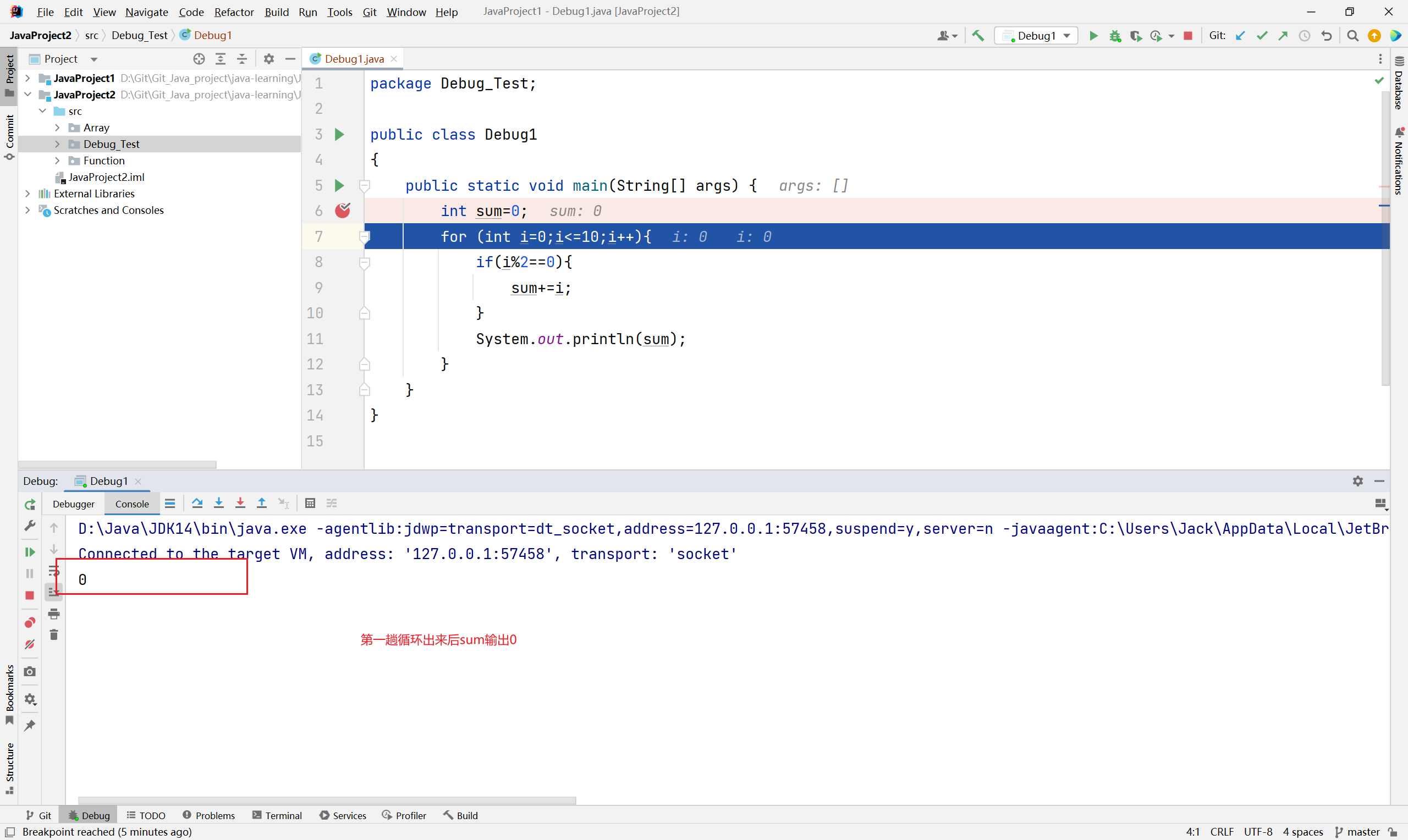Image resolution: width=1408 pixels, height=840 pixels.
Task: Click Step Into icon in debugger
Action: click(218, 502)
